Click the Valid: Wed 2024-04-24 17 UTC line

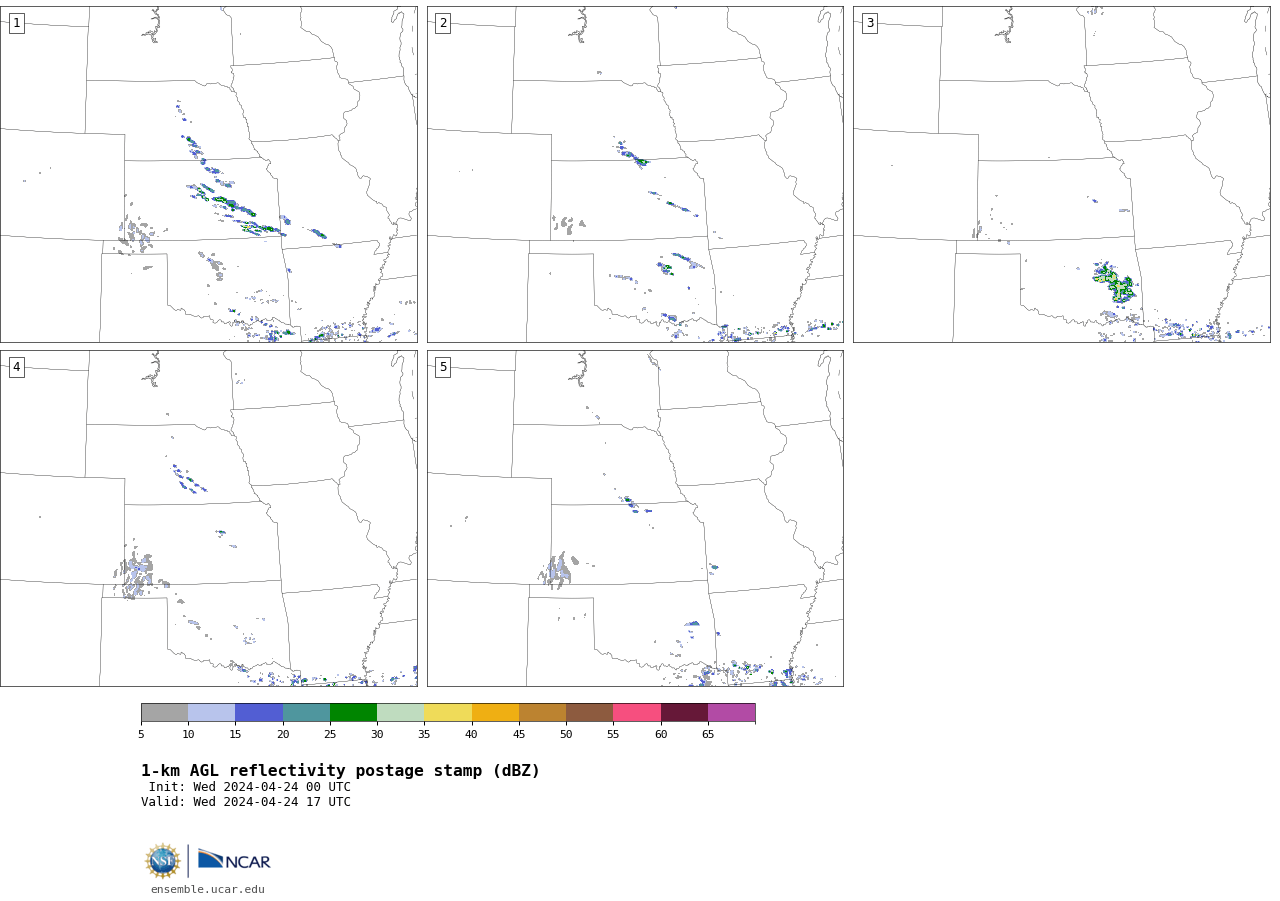pyautogui.click(x=246, y=802)
